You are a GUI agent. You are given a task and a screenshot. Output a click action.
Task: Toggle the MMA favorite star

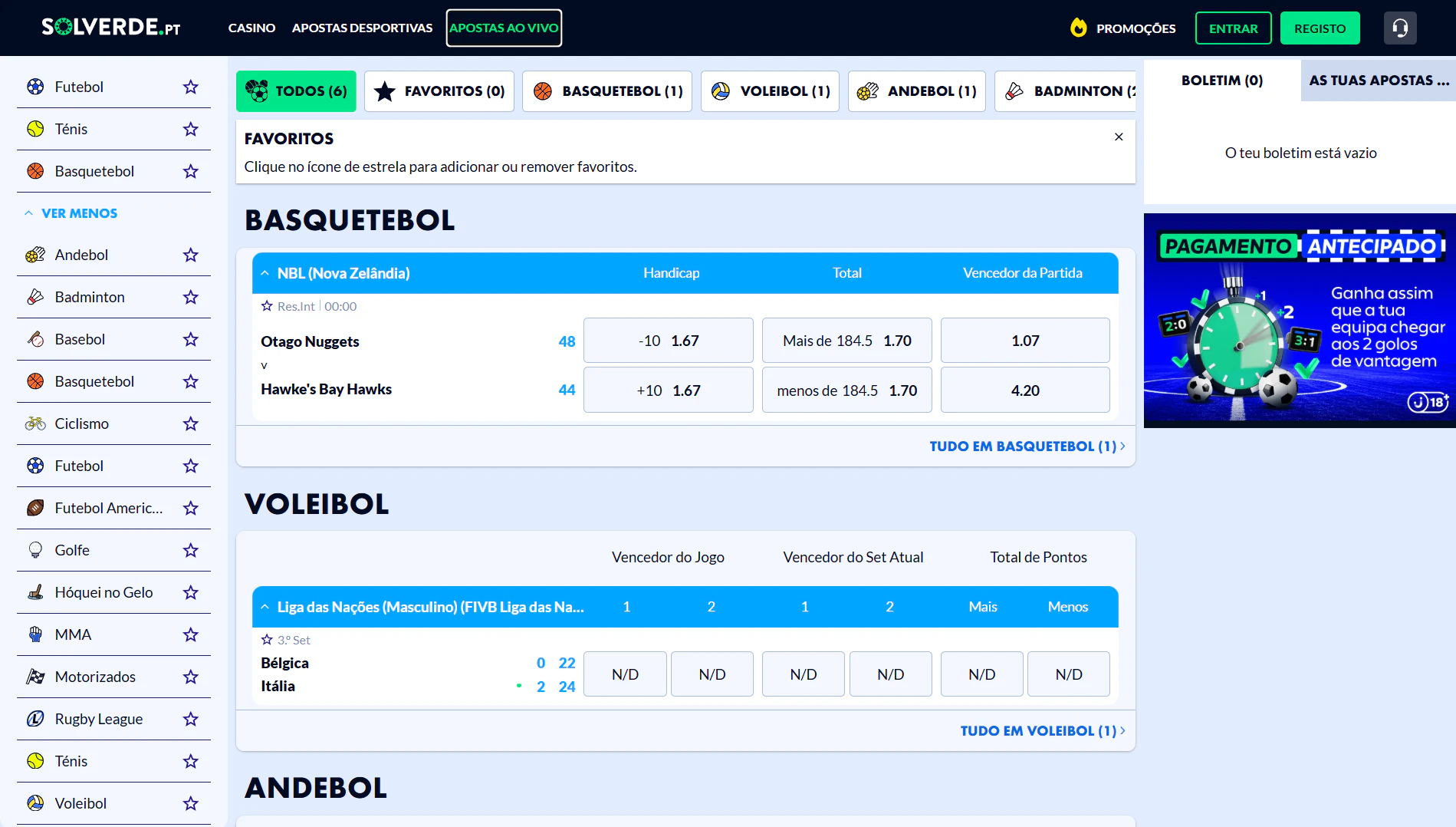191,634
